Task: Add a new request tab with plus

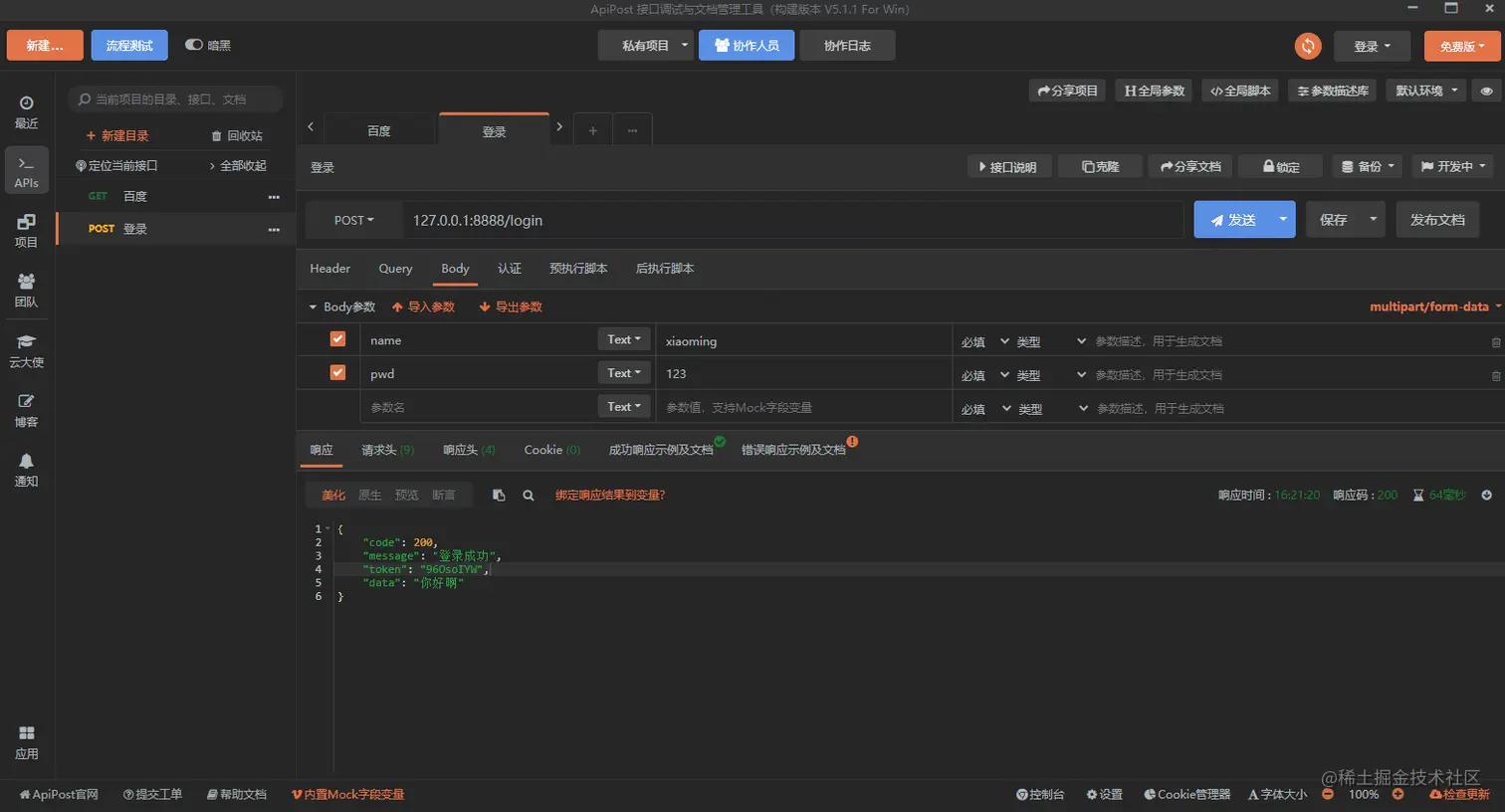Action: [593, 130]
